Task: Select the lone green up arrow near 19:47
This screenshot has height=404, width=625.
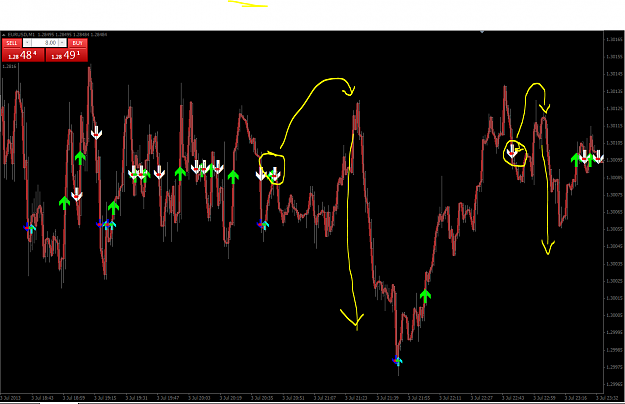Action: pos(180,173)
